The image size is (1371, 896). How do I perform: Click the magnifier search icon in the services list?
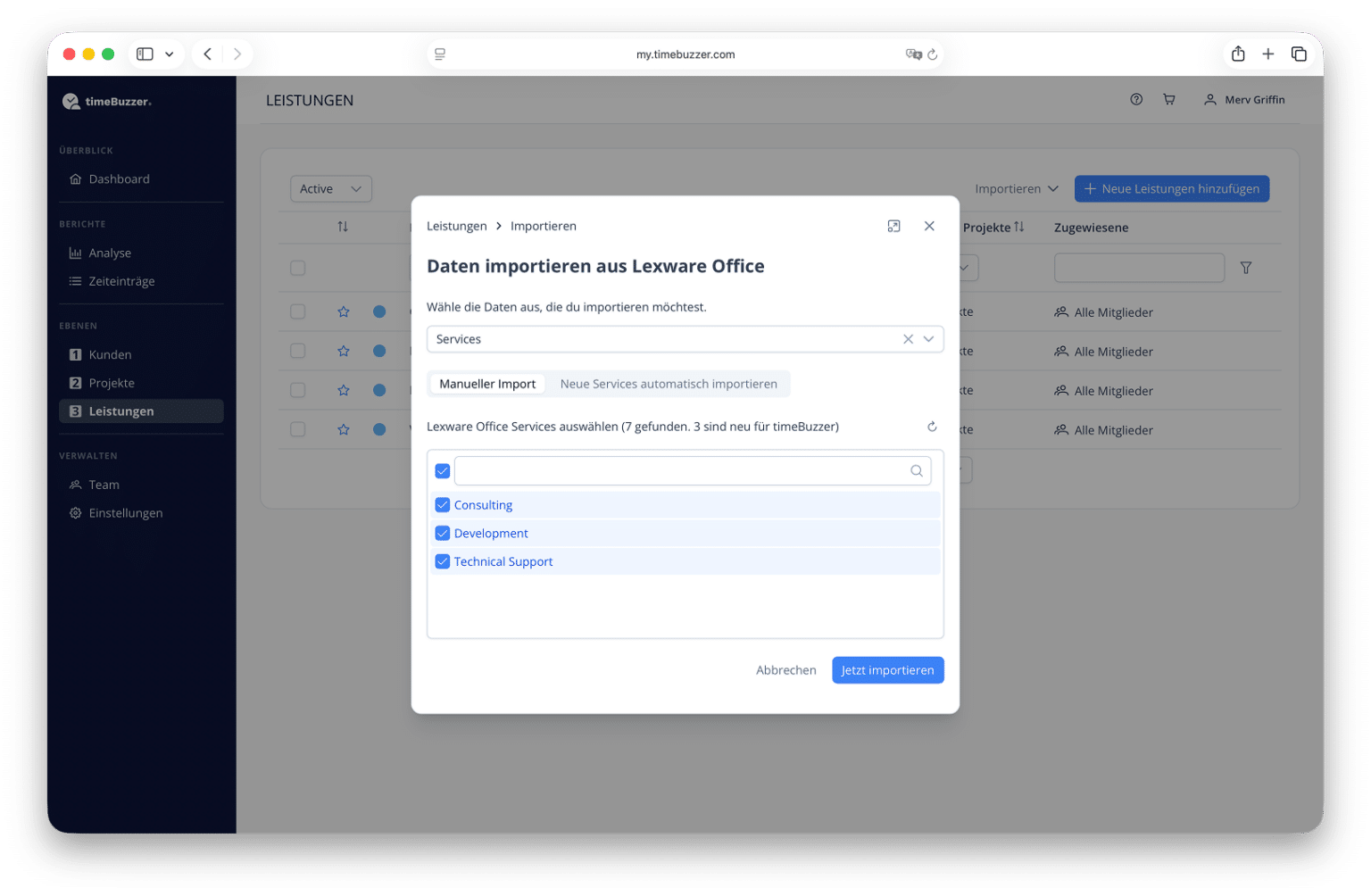(917, 471)
